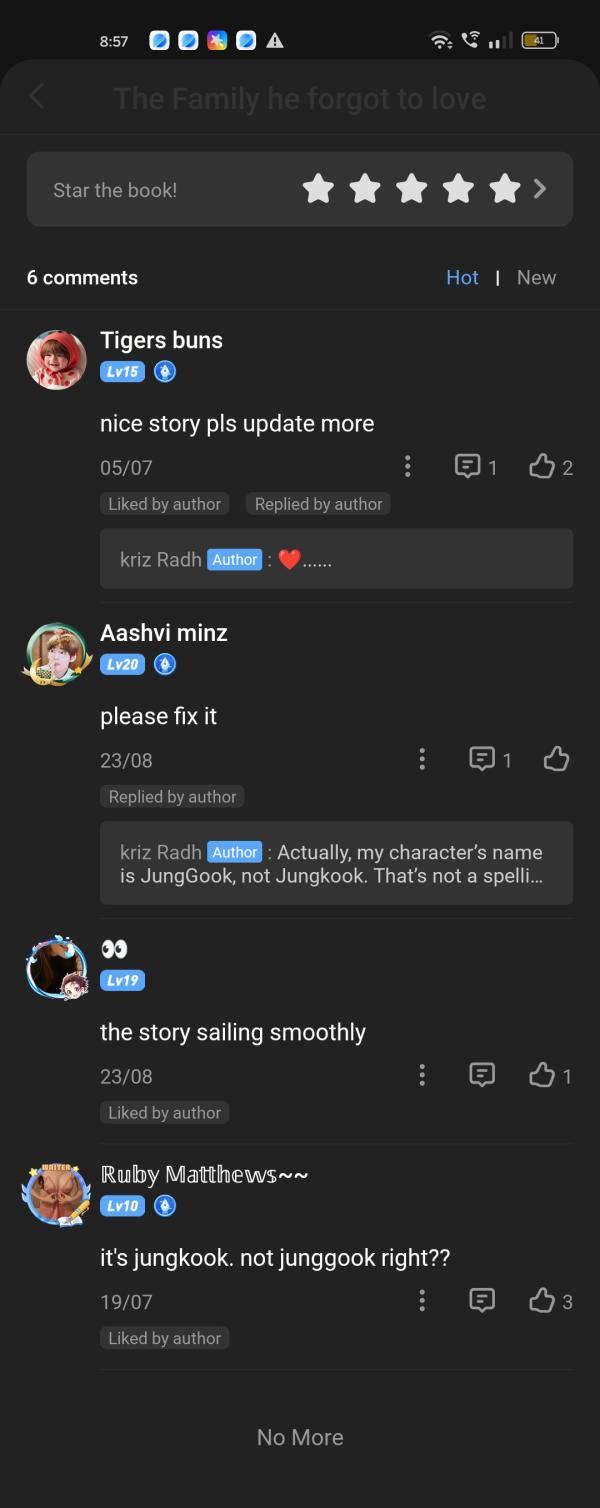The image size is (600, 1508).
Task: Reply to 'the story sailing smoothly' comment
Action: pyautogui.click(x=482, y=1075)
